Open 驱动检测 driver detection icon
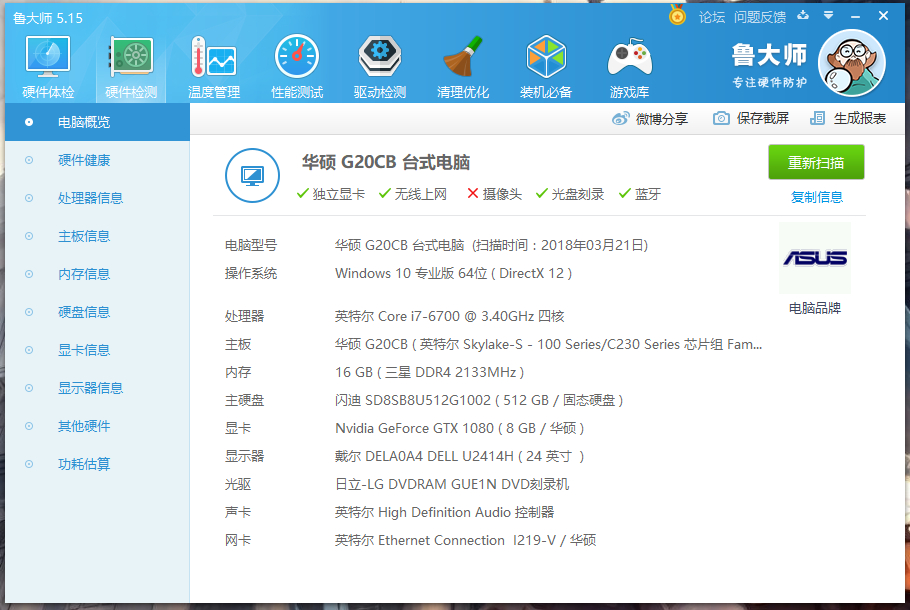This screenshot has width=910, height=610. 380,67
